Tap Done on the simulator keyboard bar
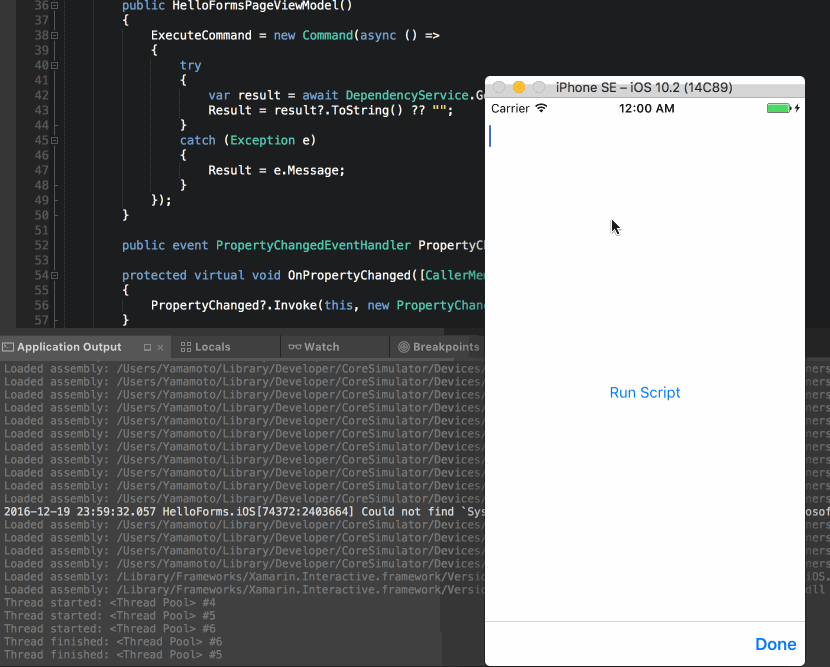The height and width of the screenshot is (667, 830). [x=775, y=644]
